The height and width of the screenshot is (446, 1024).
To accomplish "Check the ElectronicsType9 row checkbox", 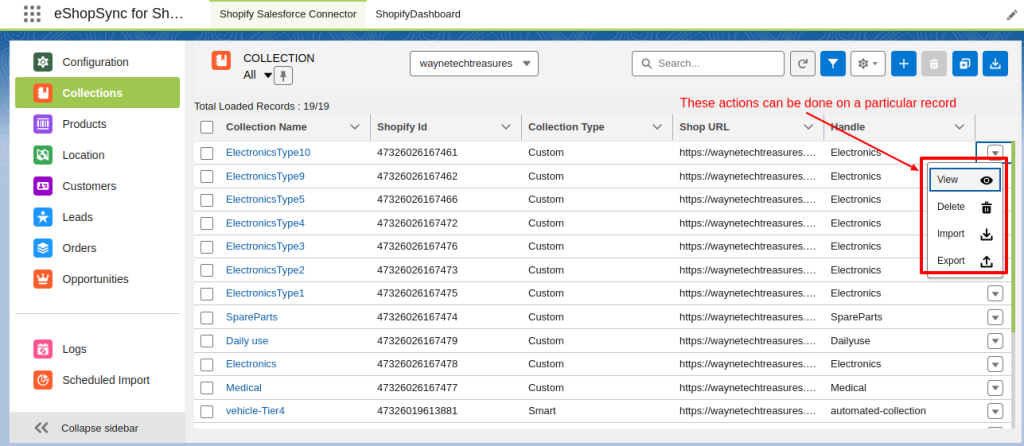I will (207, 176).
